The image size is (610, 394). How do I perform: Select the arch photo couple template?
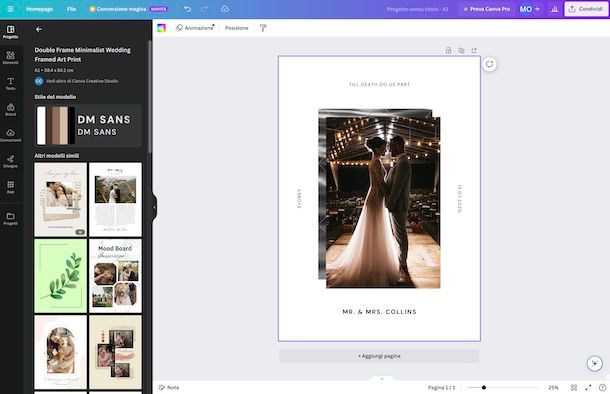(x=60, y=352)
